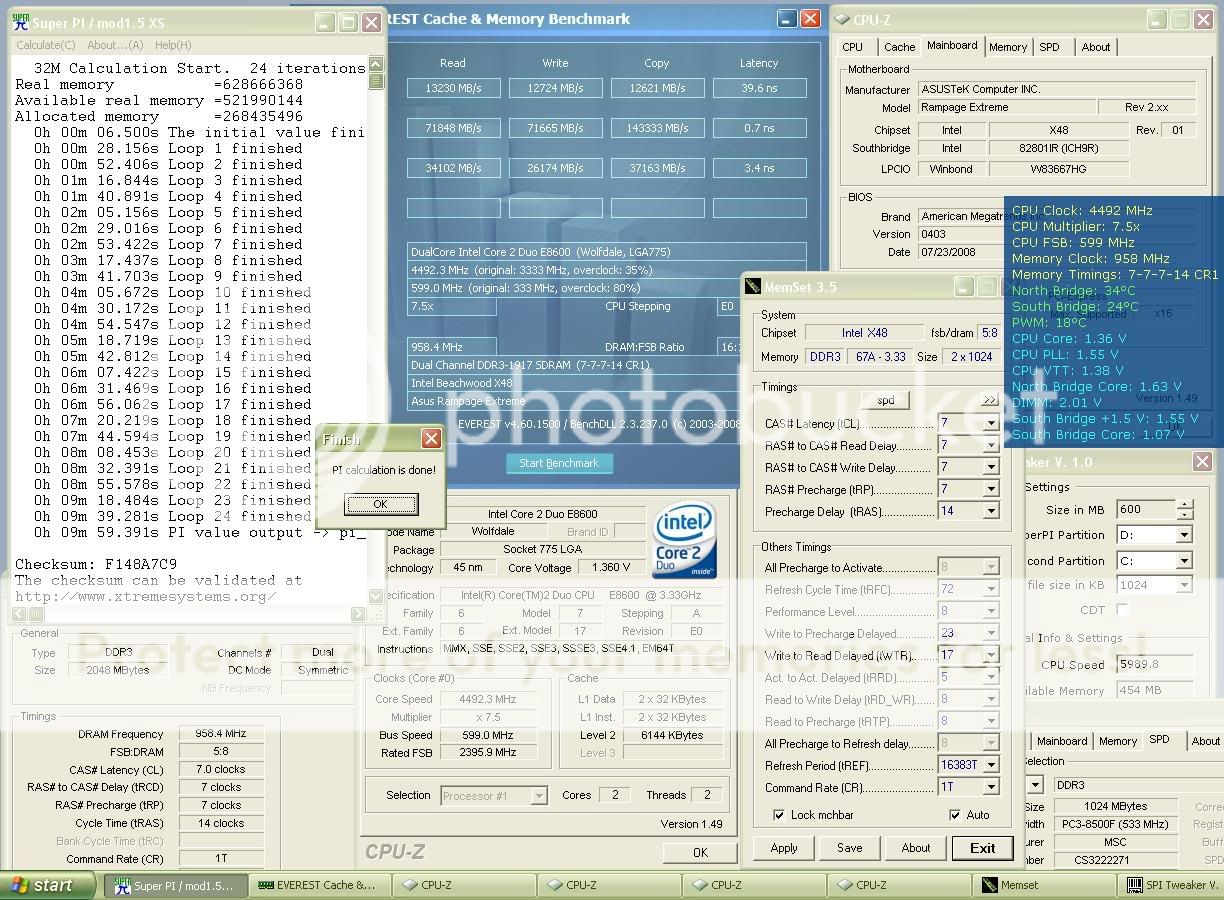Click the Bus Speed value 599.0 MHz
Image resolution: width=1224 pixels, height=900 pixels.
pyautogui.click(x=489, y=735)
